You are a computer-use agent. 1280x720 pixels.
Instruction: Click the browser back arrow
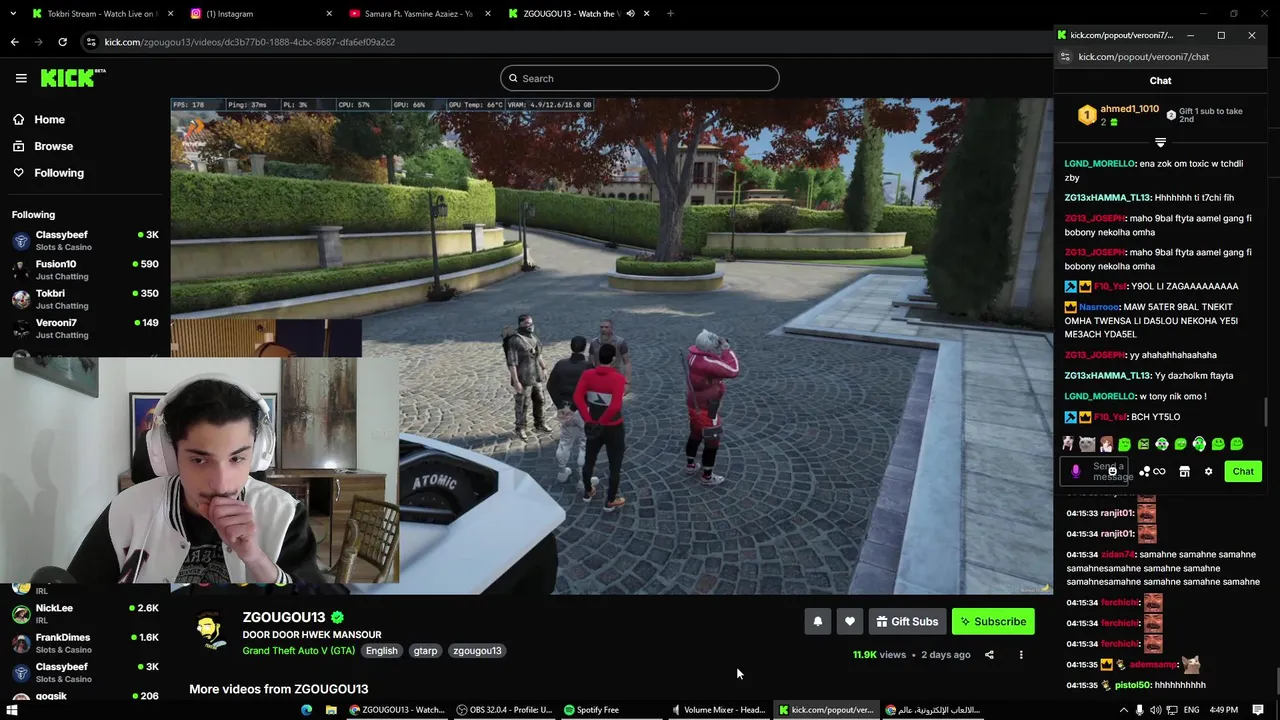tap(14, 42)
